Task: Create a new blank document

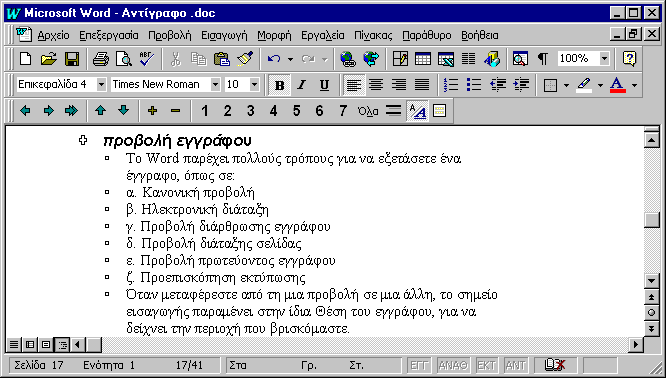Action: pos(25,59)
